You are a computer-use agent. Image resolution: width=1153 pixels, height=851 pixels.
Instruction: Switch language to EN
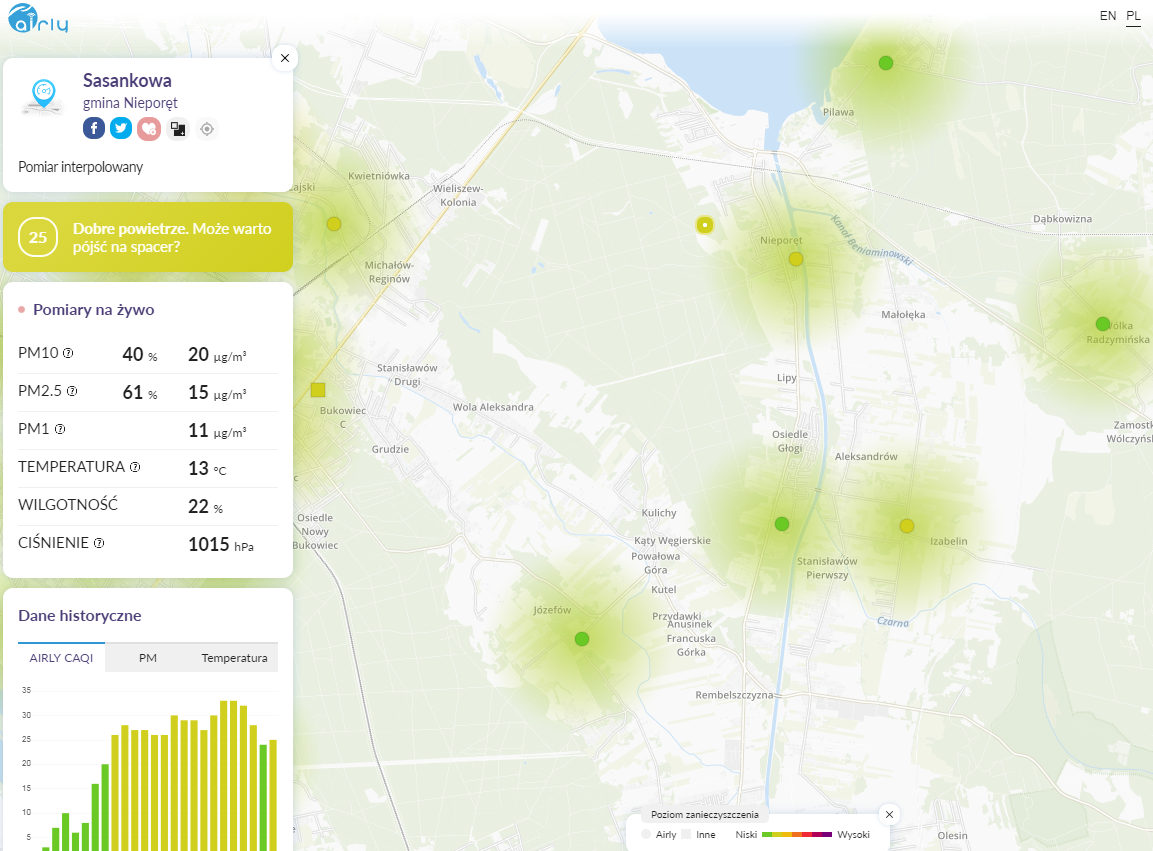1107,15
